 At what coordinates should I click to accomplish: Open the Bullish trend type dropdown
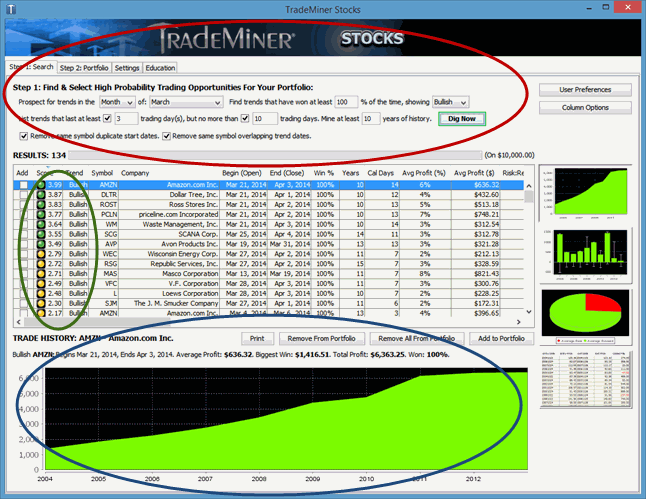point(450,102)
